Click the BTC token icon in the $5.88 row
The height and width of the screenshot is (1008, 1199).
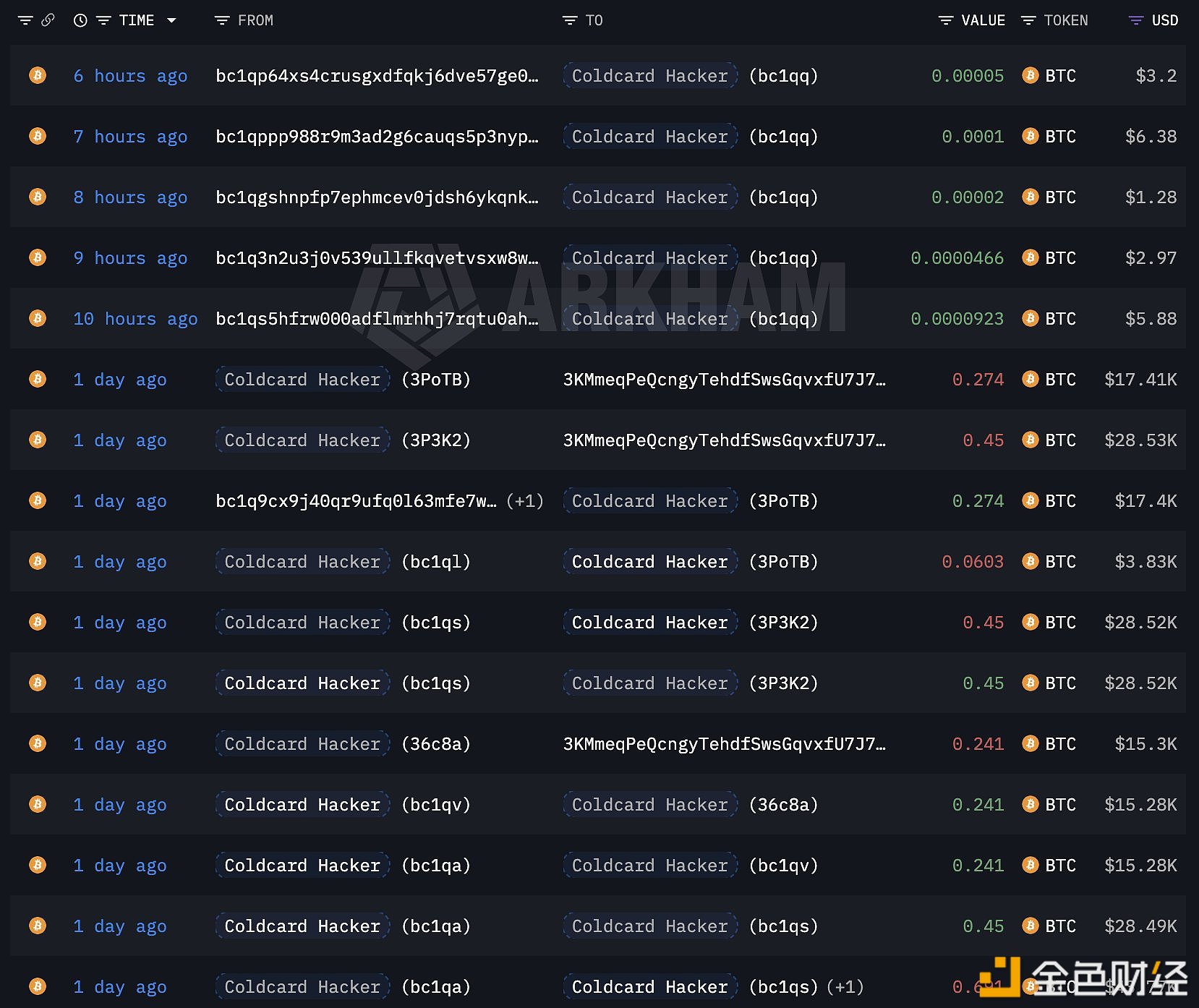click(1031, 318)
